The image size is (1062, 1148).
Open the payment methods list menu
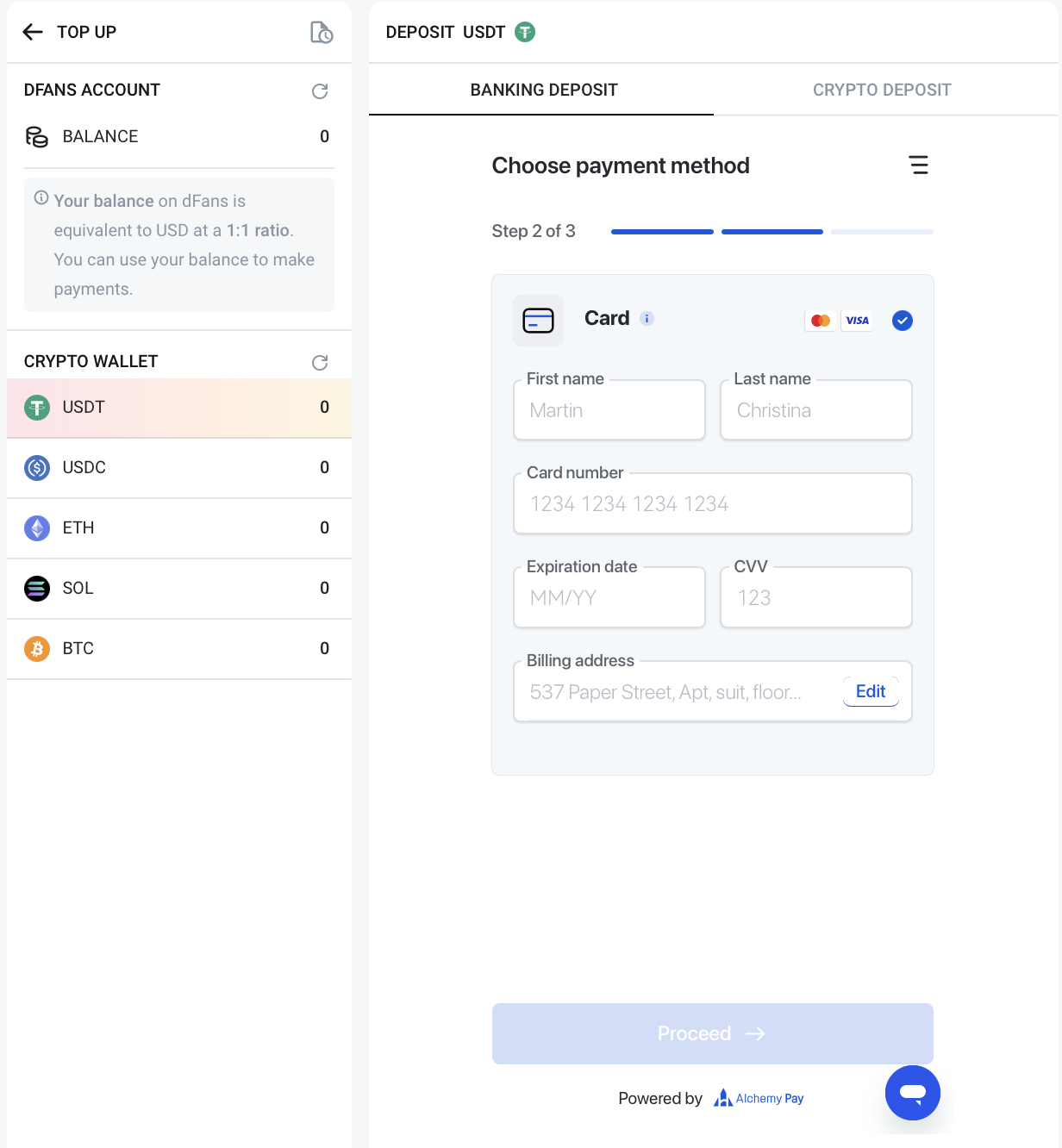[x=919, y=165]
